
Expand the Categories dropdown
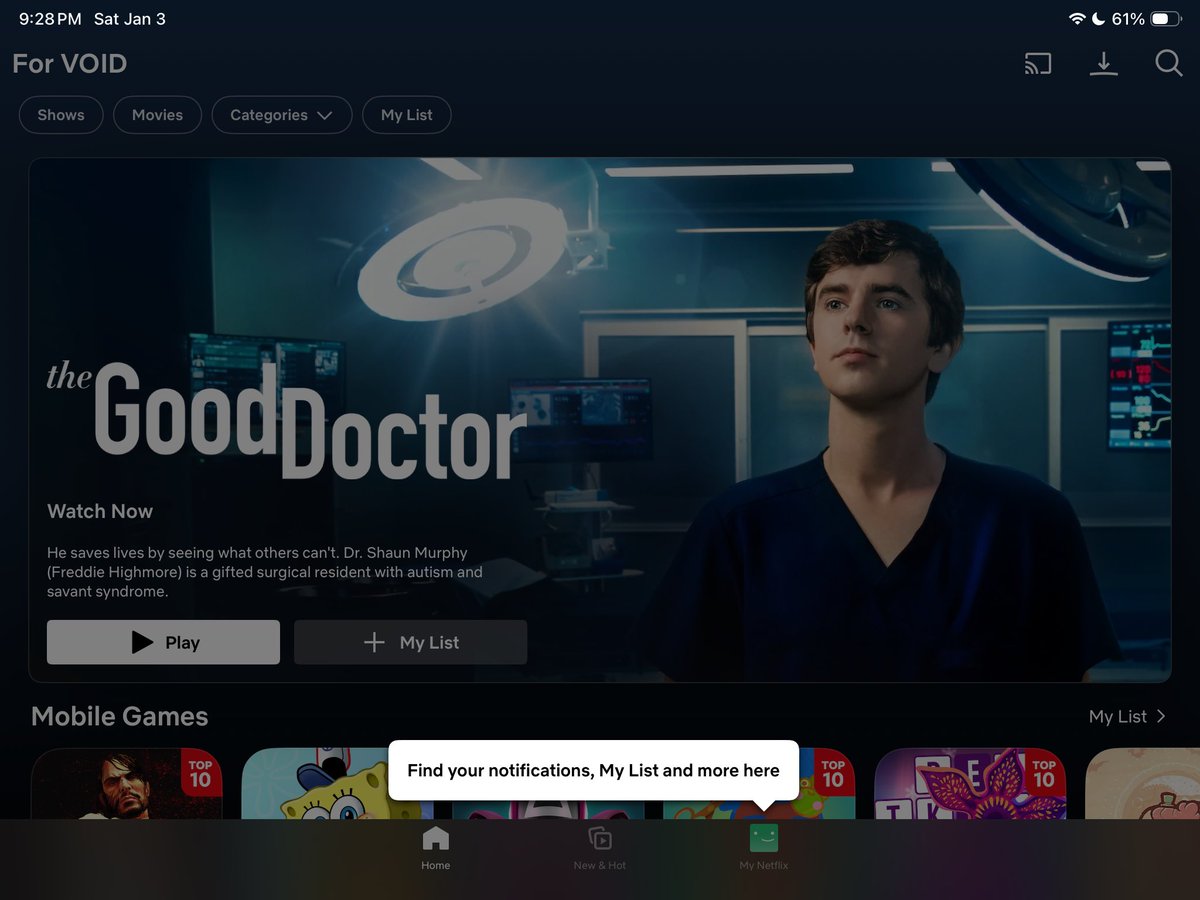tap(281, 115)
